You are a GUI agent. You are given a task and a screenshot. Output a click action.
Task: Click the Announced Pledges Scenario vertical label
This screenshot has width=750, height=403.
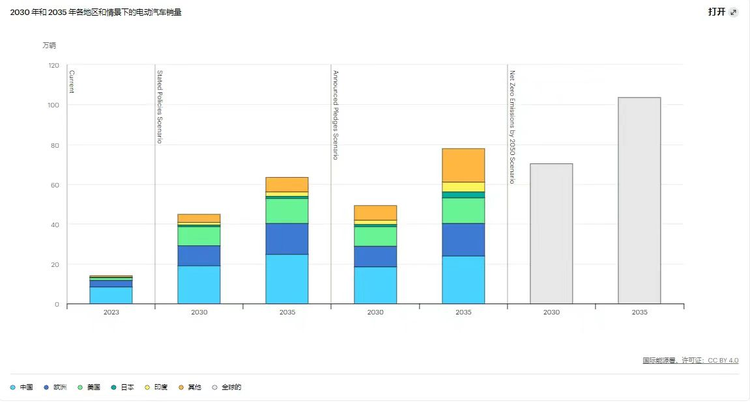[x=336, y=115]
